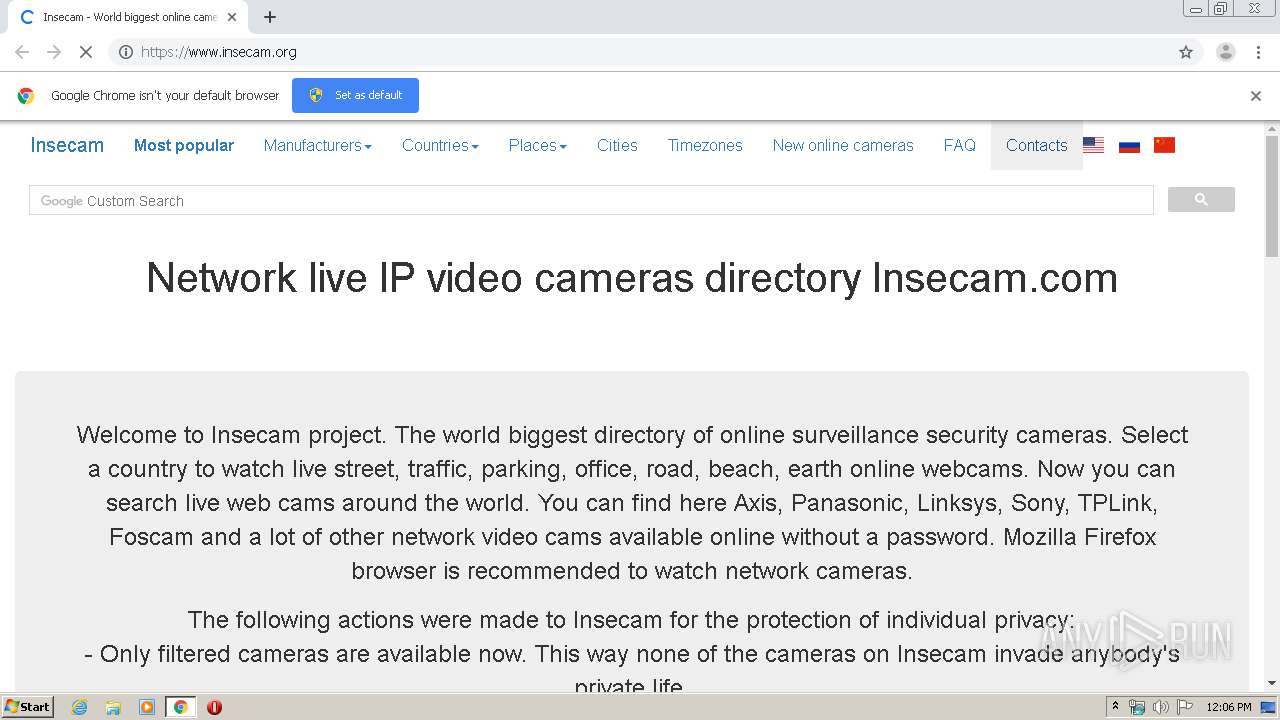This screenshot has width=1280, height=720.
Task: Show hidden system tray icons
Action: pyautogui.click(x=1115, y=707)
